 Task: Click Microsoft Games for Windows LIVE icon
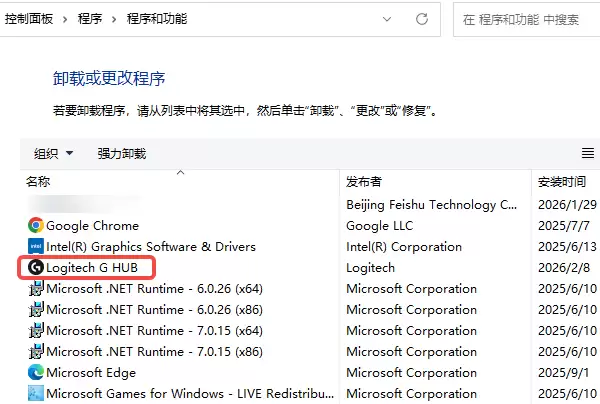tap(36, 393)
